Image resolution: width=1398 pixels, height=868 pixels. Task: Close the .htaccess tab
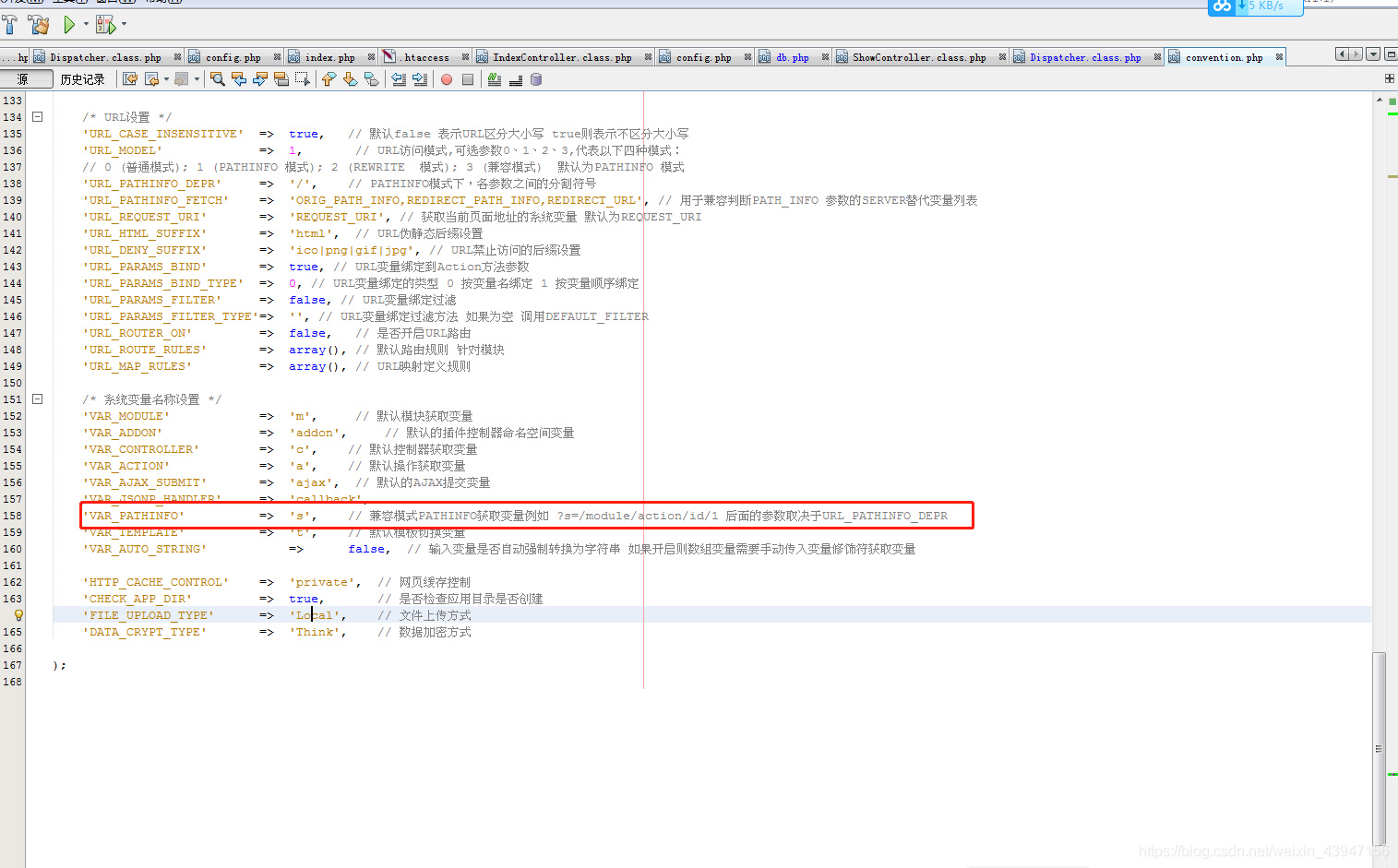(466, 57)
